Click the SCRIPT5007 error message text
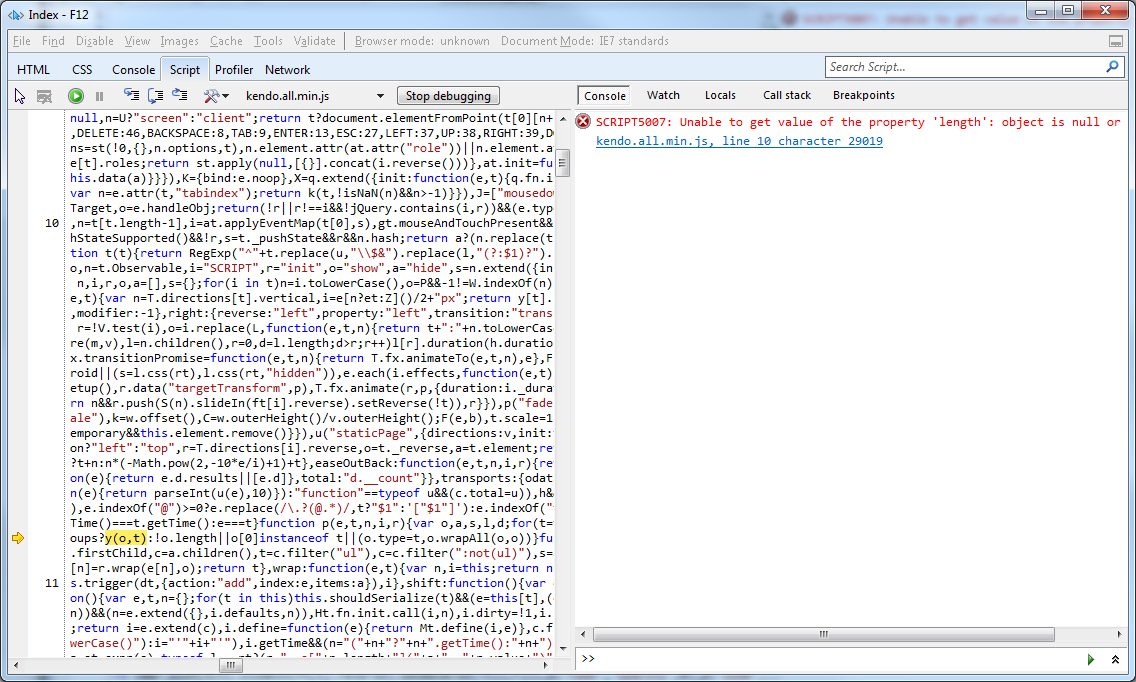The image size is (1136, 682). pos(858,122)
